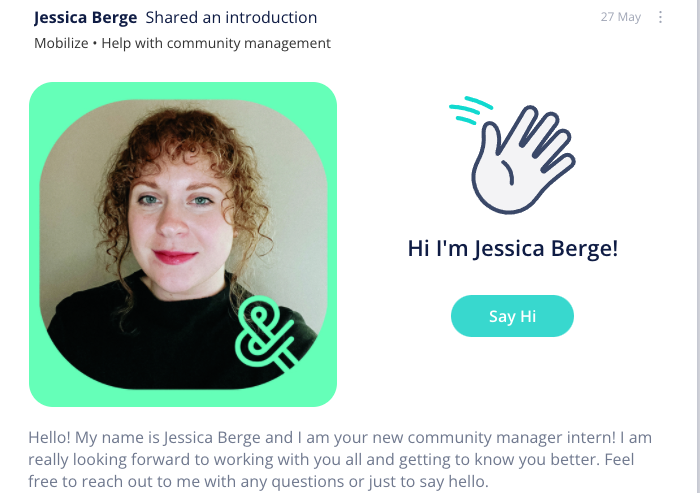Click the paragraph line starting Hello! My name
The image size is (700, 493).
tap(340, 437)
